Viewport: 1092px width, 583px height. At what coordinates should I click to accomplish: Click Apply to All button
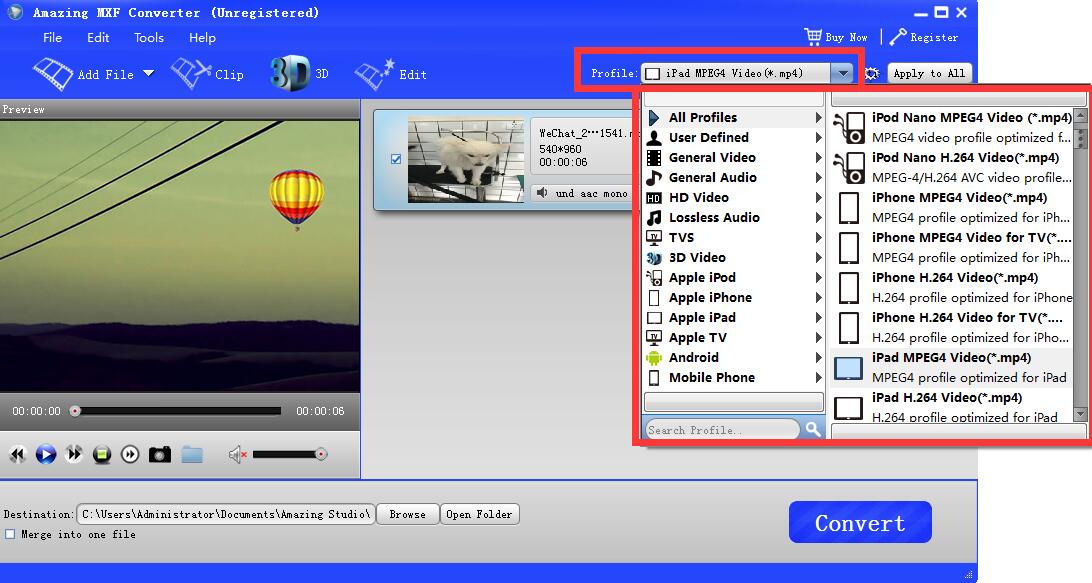[x=929, y=73]
